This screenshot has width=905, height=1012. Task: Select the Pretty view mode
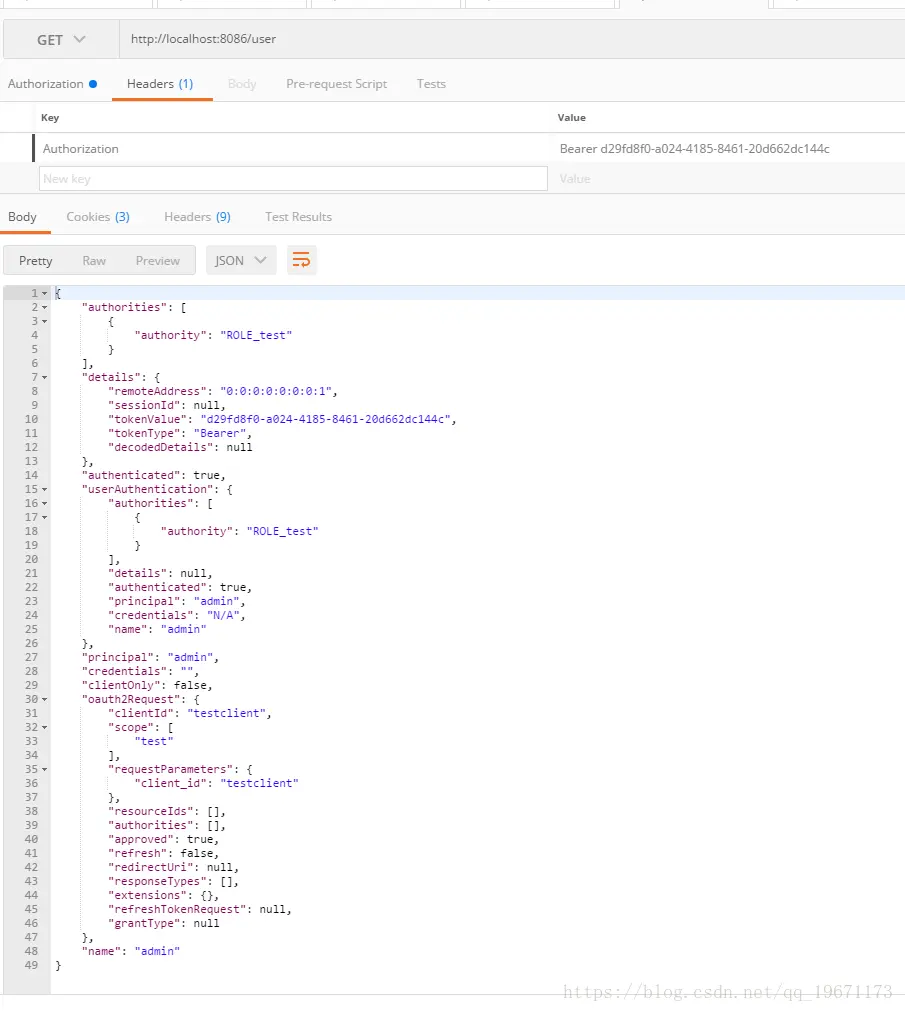pyautogui.click(x=36, y=261)
